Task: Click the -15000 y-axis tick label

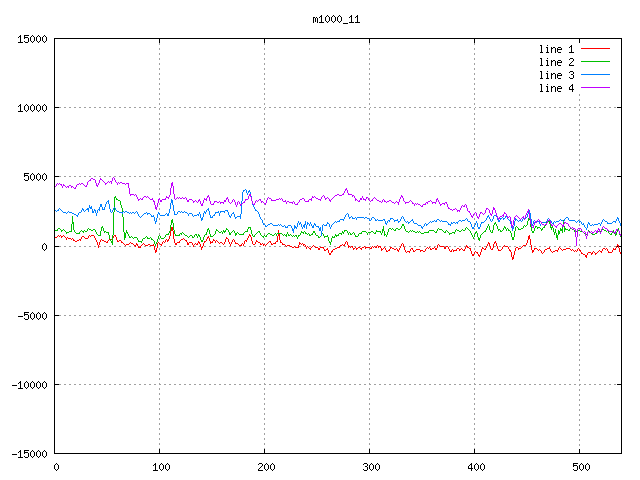Action: 29,453
